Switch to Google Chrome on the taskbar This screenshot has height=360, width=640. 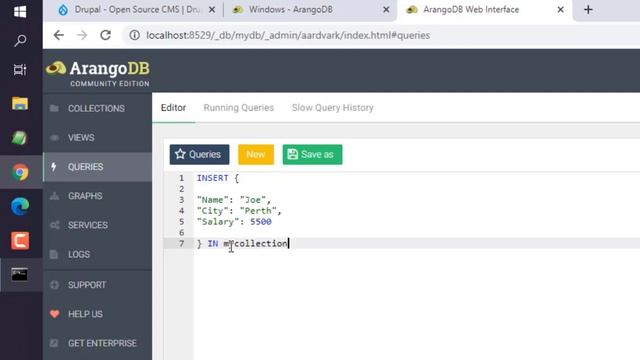click(x=20, y=172)
